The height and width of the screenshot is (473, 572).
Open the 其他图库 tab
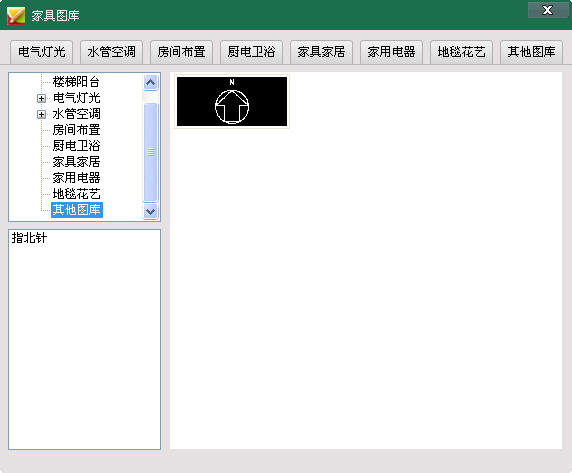(x=532, y=52)
